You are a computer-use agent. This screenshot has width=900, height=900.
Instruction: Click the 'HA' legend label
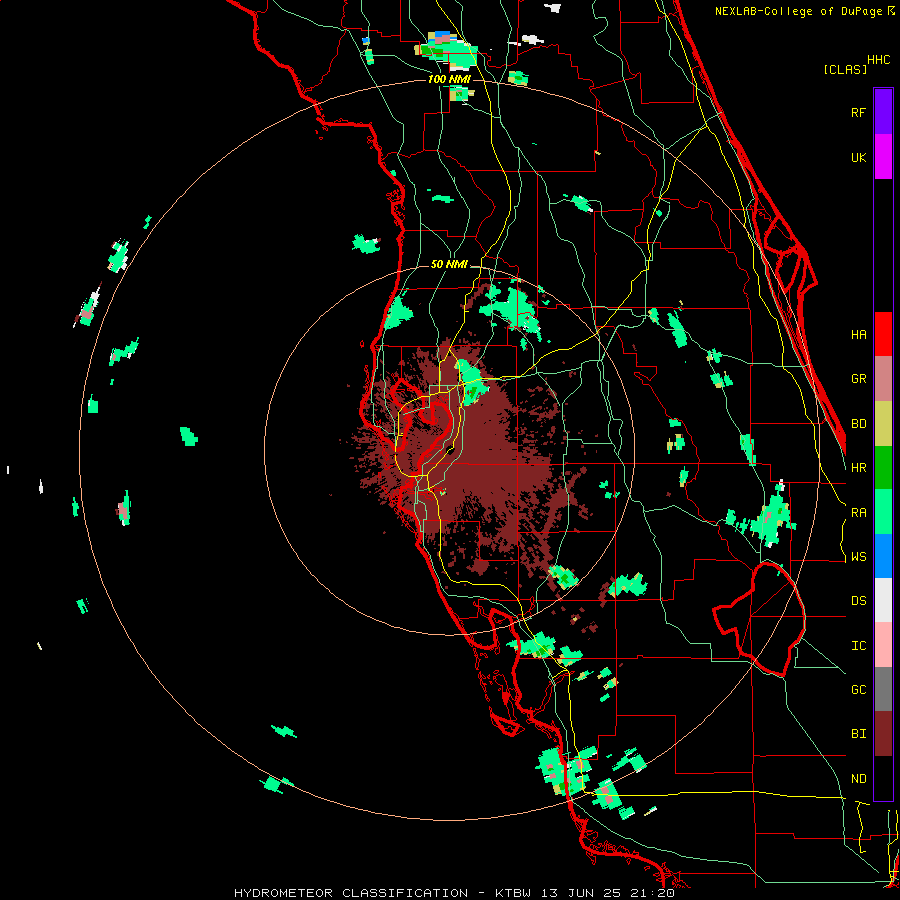(x=858, y=335)
